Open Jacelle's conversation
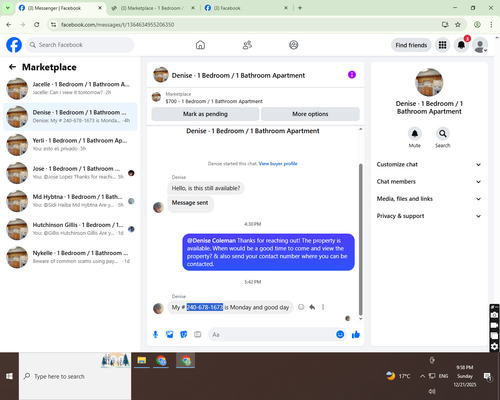 [x=70, y=89]
